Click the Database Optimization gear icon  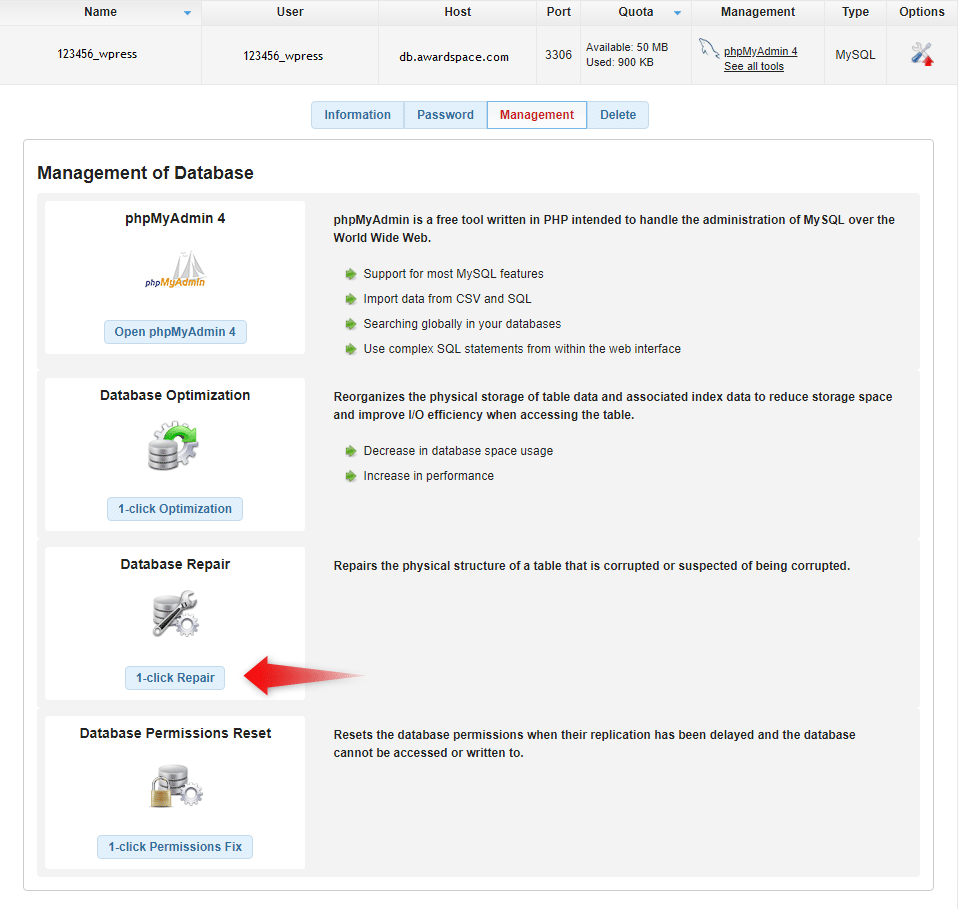coord(174,447)
